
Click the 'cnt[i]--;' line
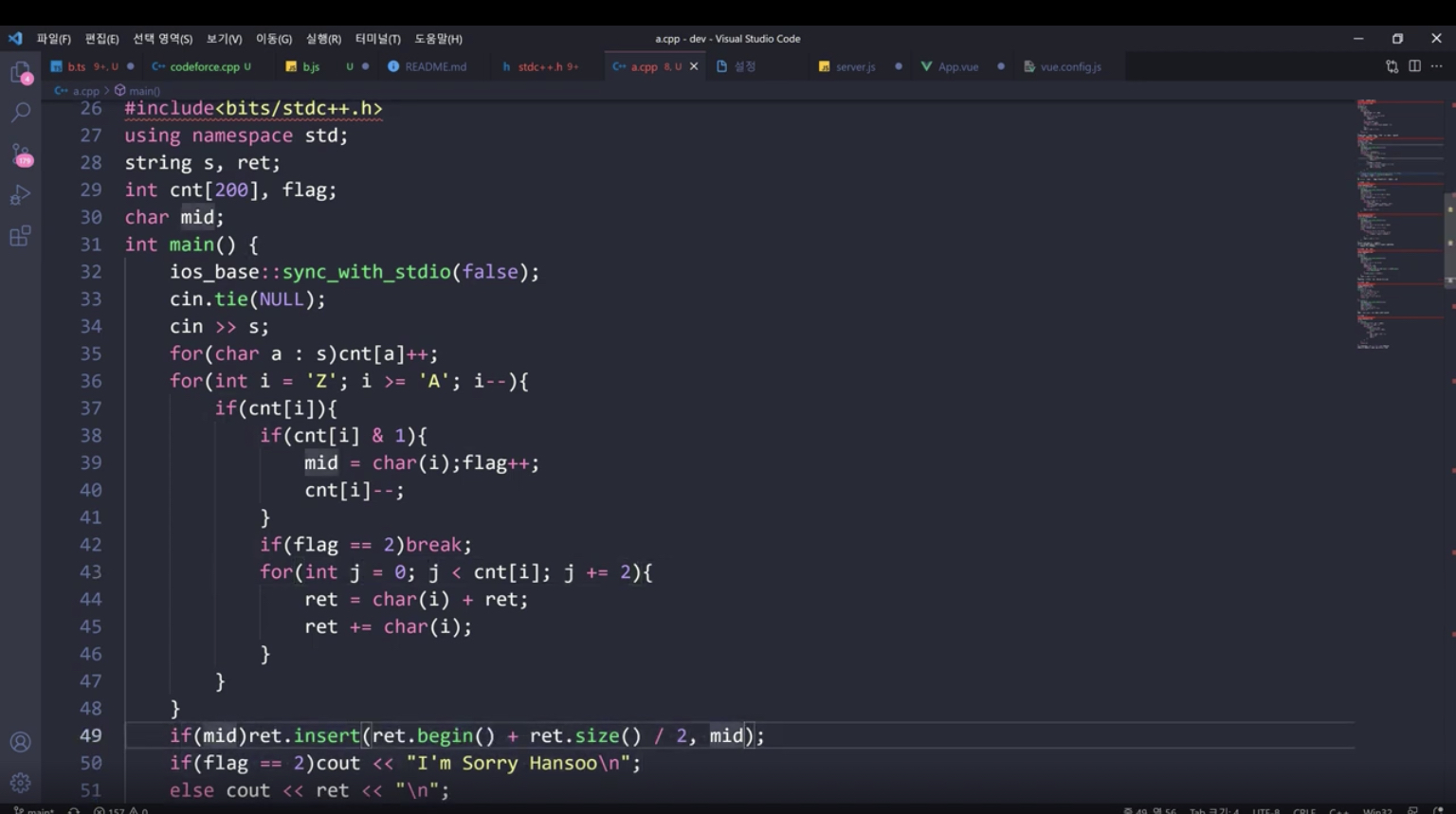pyautogui.click(x=355, y=491)
